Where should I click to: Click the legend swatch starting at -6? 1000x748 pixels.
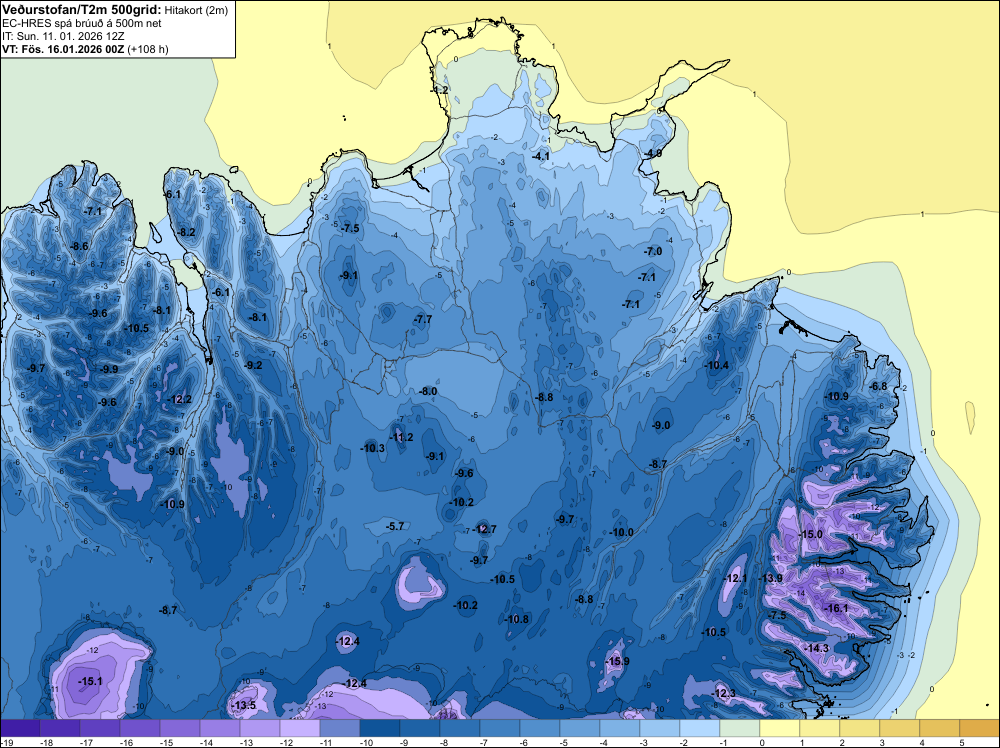point(540,728)
